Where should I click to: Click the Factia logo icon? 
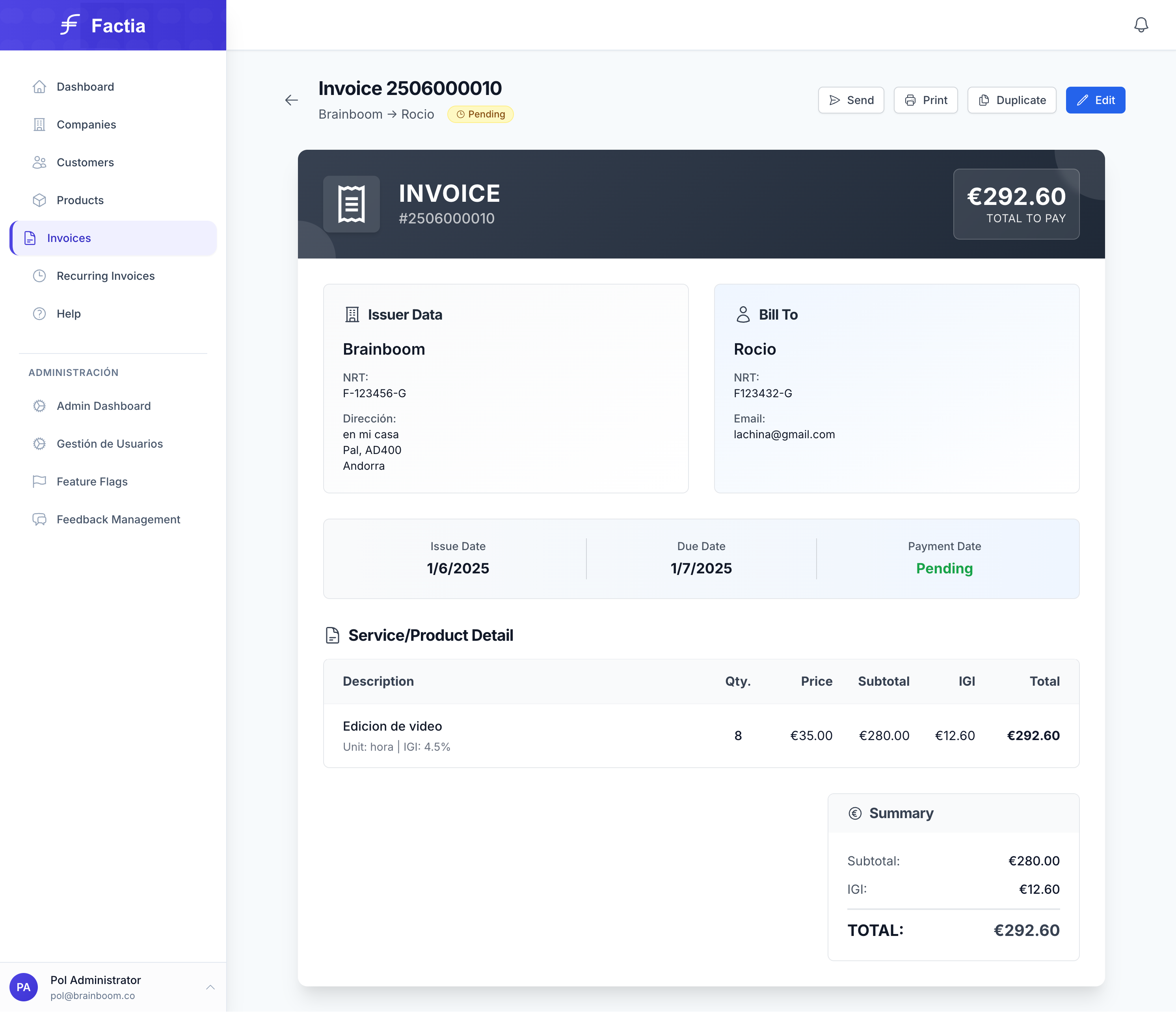click(68, 24)
